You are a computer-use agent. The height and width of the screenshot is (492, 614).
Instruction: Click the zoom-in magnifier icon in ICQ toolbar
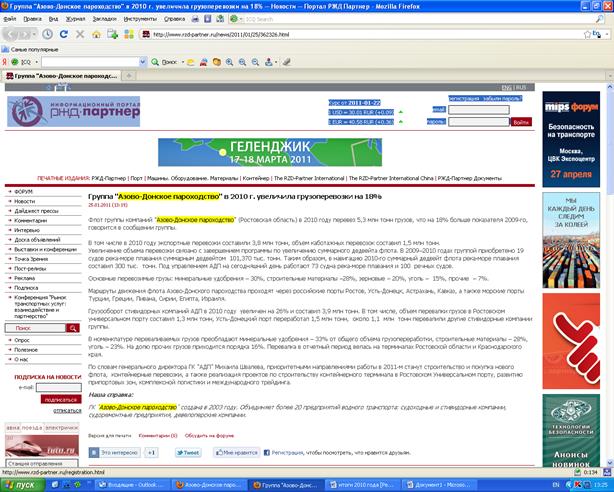tap(229, 62)
